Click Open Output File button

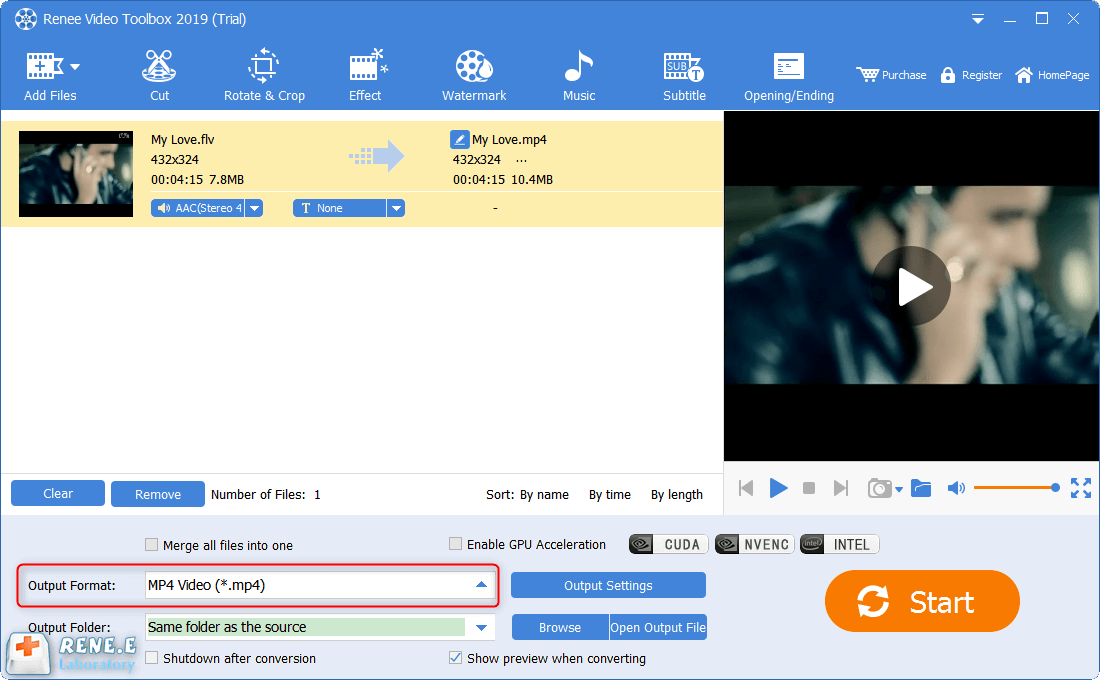point(658,627)
